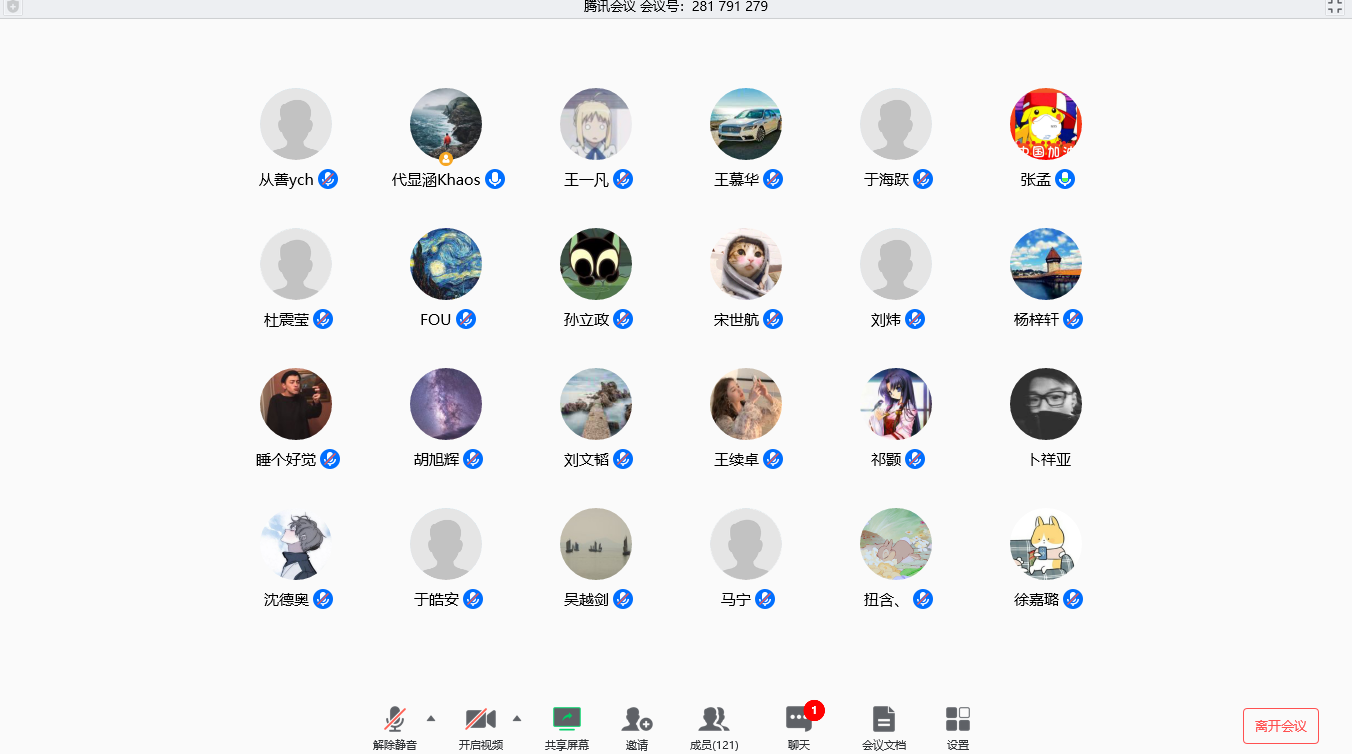Open the Chat (聊天) icon with notification
Image resolution: width=1352 pixels, height=754 pixels.
click(x=799, y=719)
